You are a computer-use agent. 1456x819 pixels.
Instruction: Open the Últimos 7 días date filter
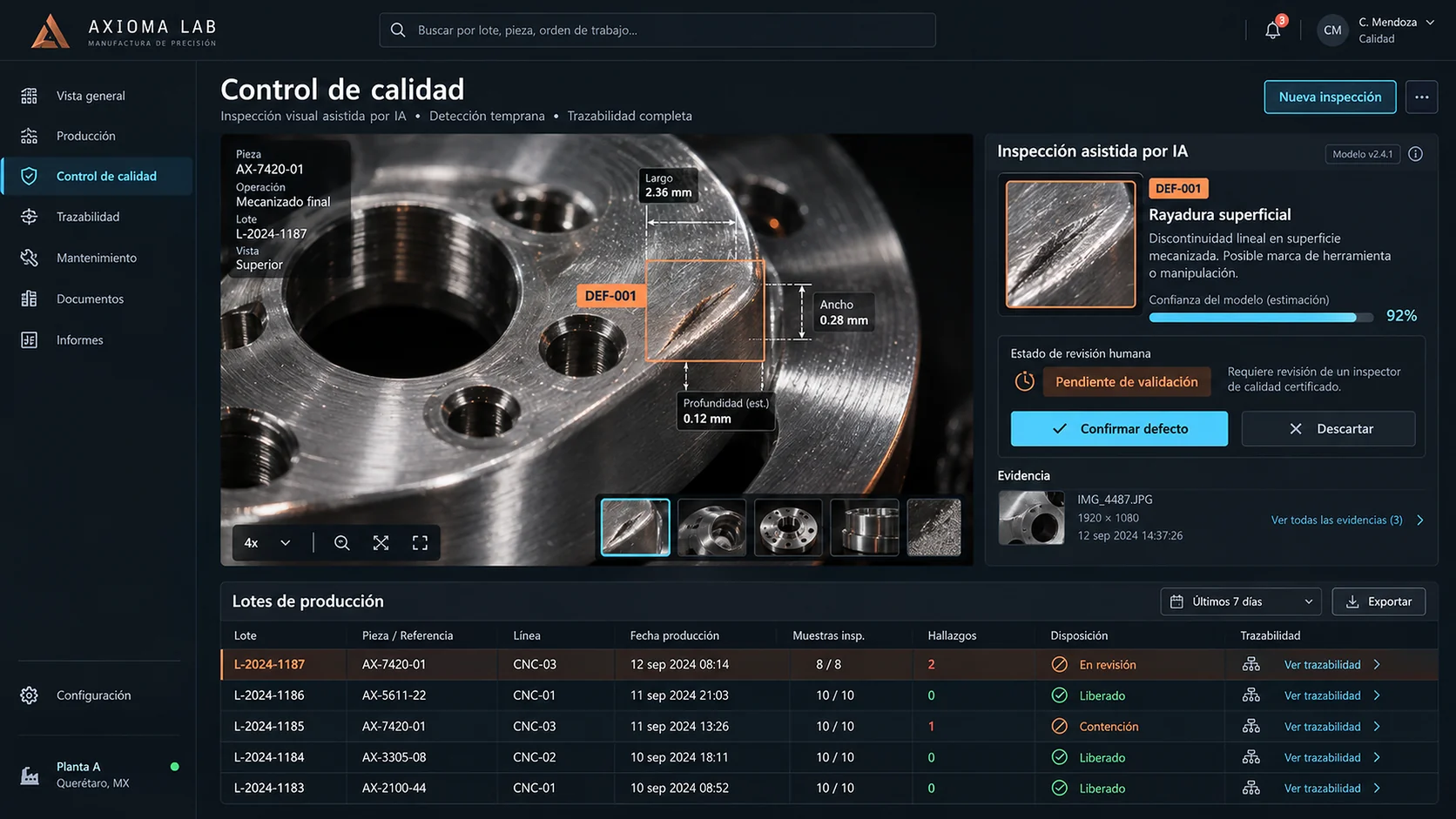(1241, 601)
